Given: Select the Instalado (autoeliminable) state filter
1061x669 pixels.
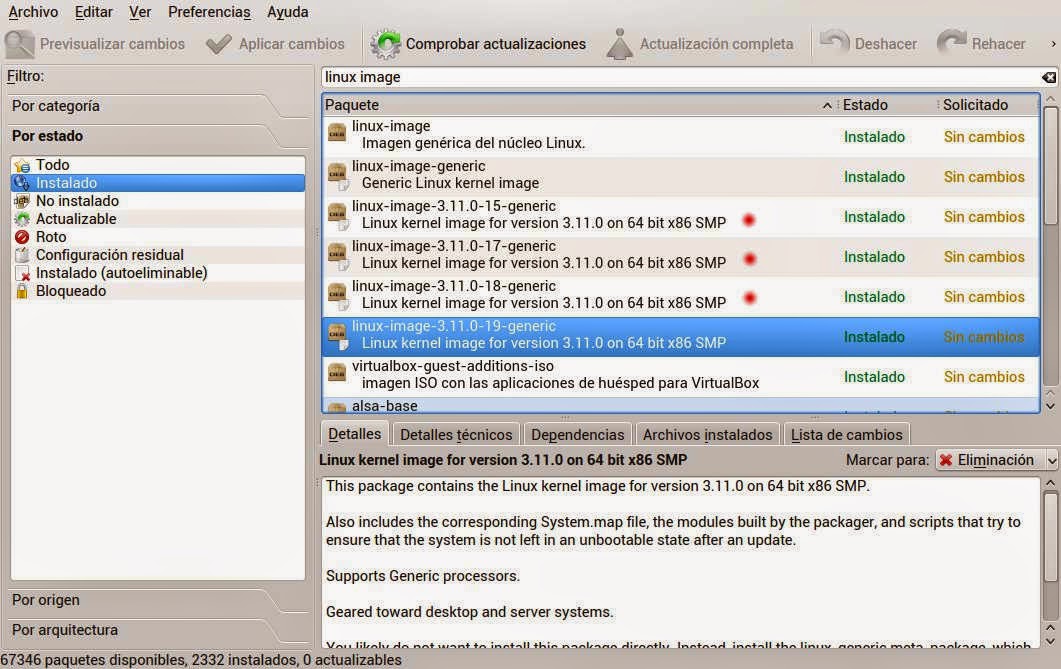Looking at the screenshot, I should 158,273.
